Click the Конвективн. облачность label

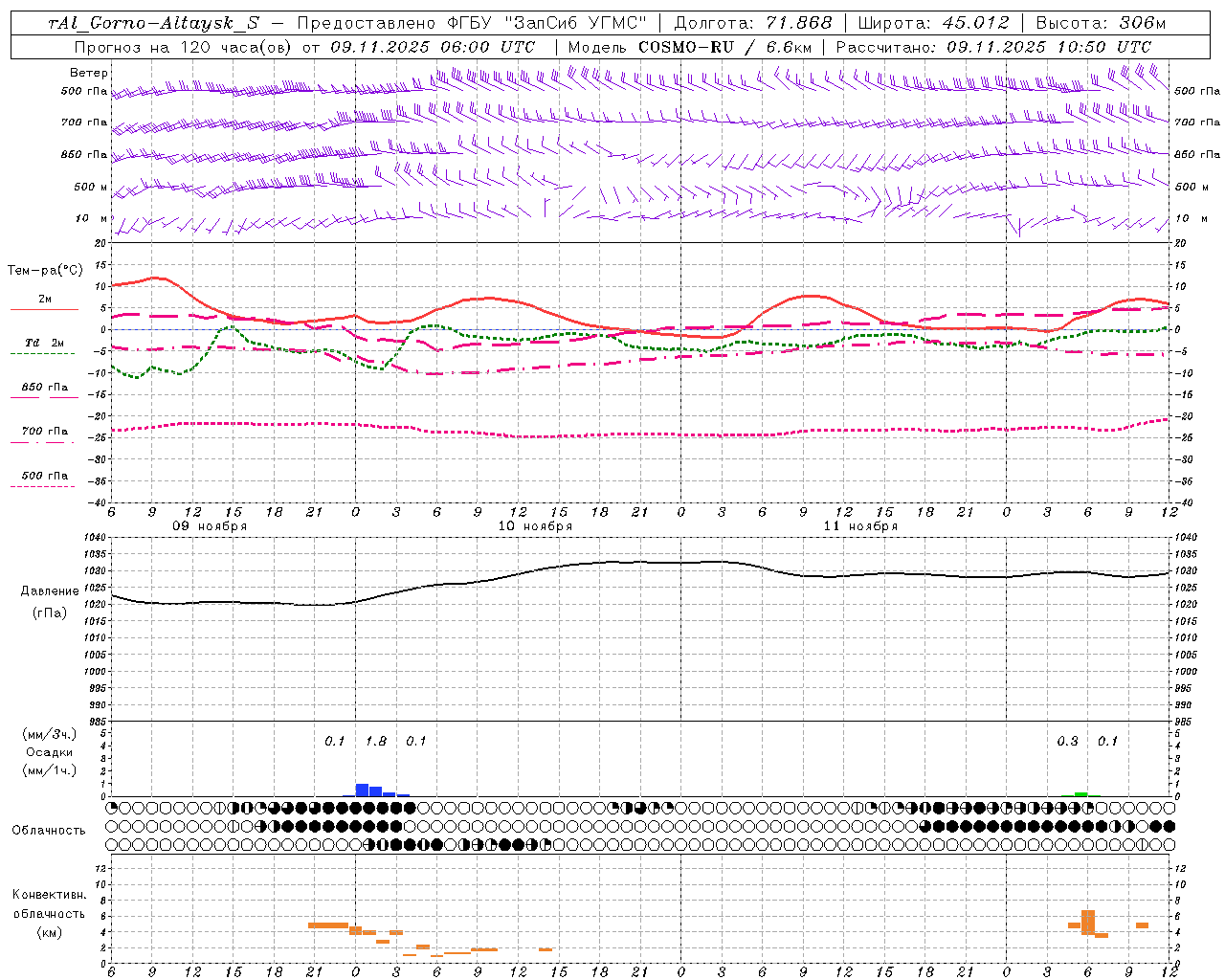coord(49,904)
